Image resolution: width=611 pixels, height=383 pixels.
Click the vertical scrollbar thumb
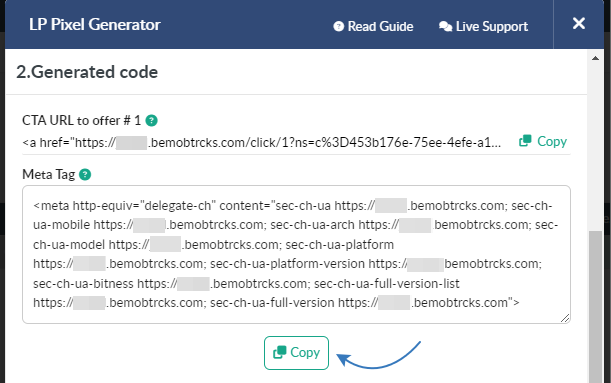pos(595,307)
